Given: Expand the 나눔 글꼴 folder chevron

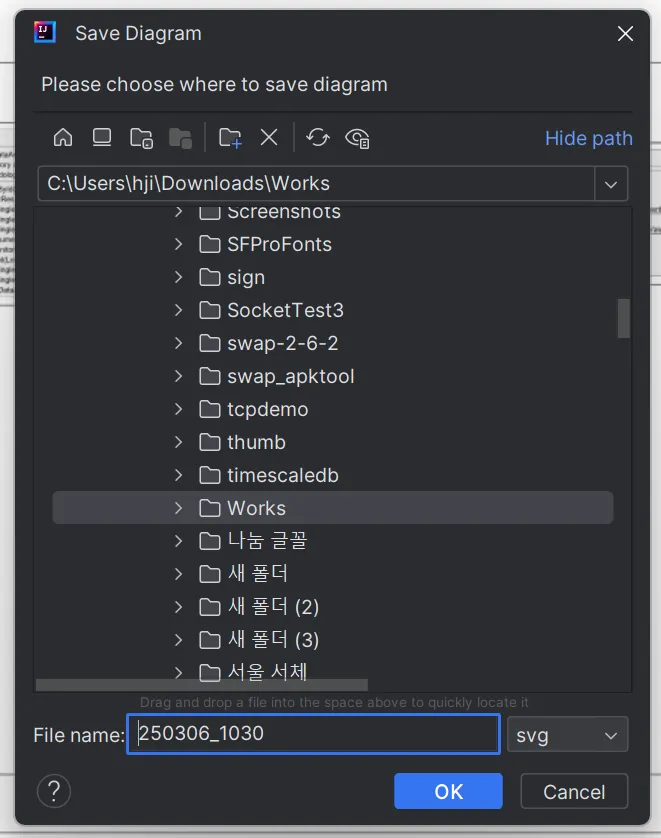Looking at the screenshot, I should [178, 541].
